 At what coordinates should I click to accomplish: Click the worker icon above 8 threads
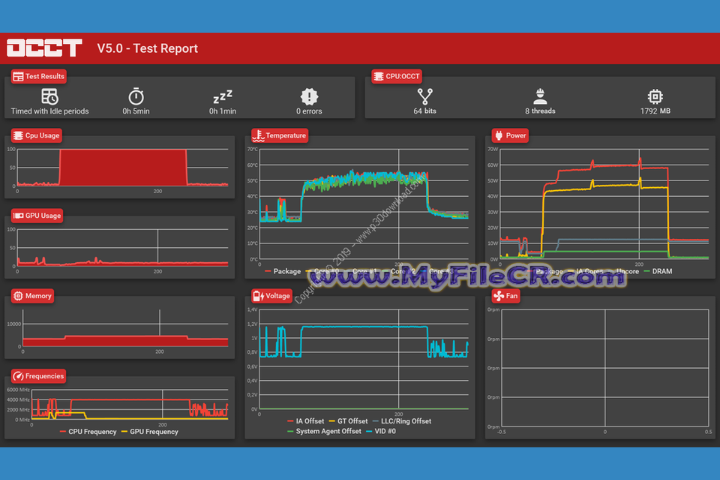tap(540, 96)
